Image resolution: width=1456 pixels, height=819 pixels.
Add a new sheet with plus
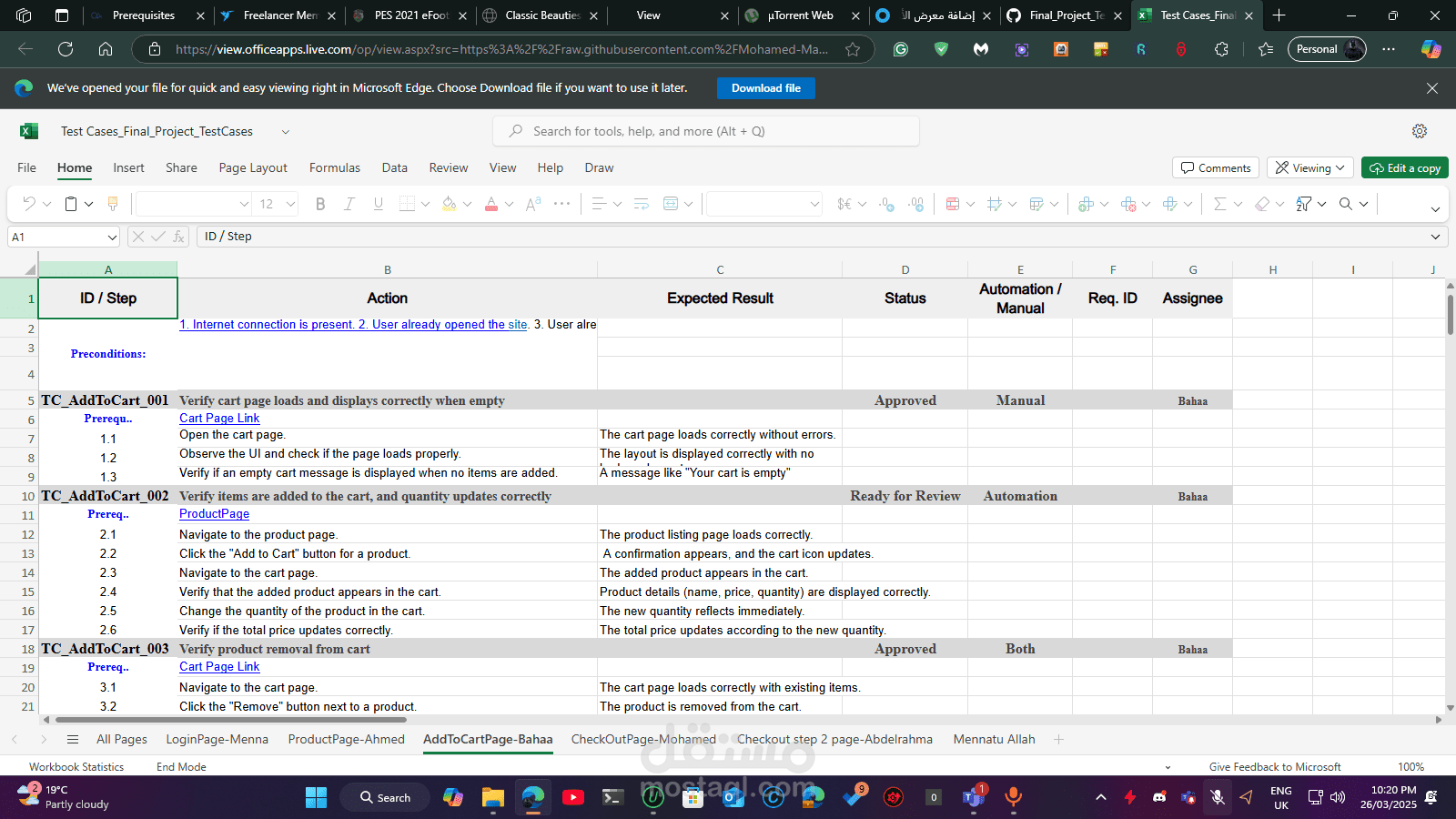1058,739
